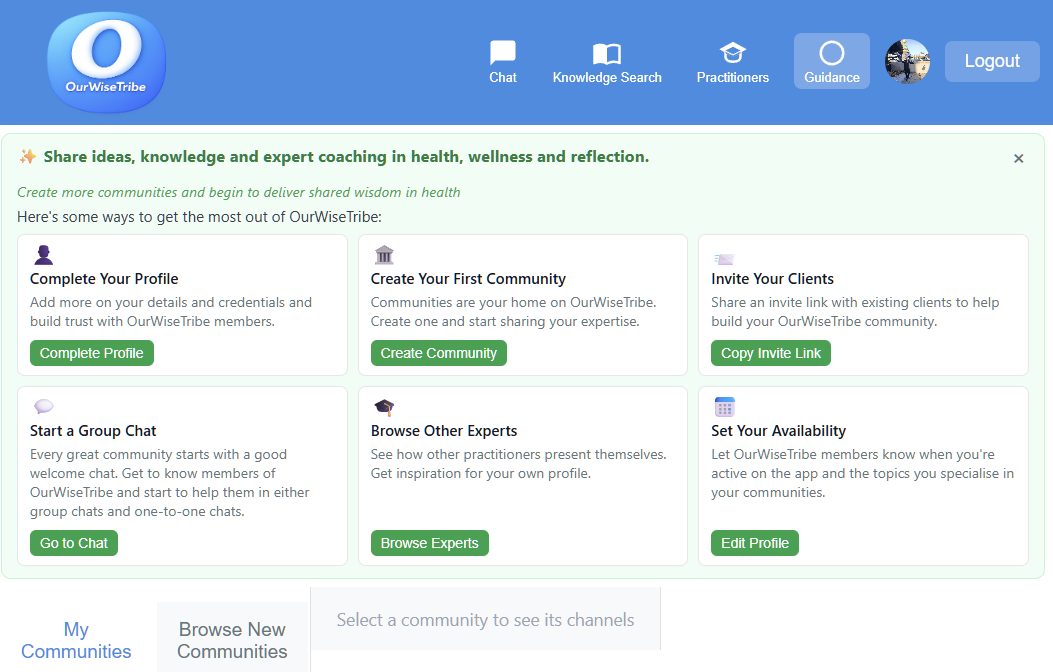Open the user profile avatar

tap(907, 61)
